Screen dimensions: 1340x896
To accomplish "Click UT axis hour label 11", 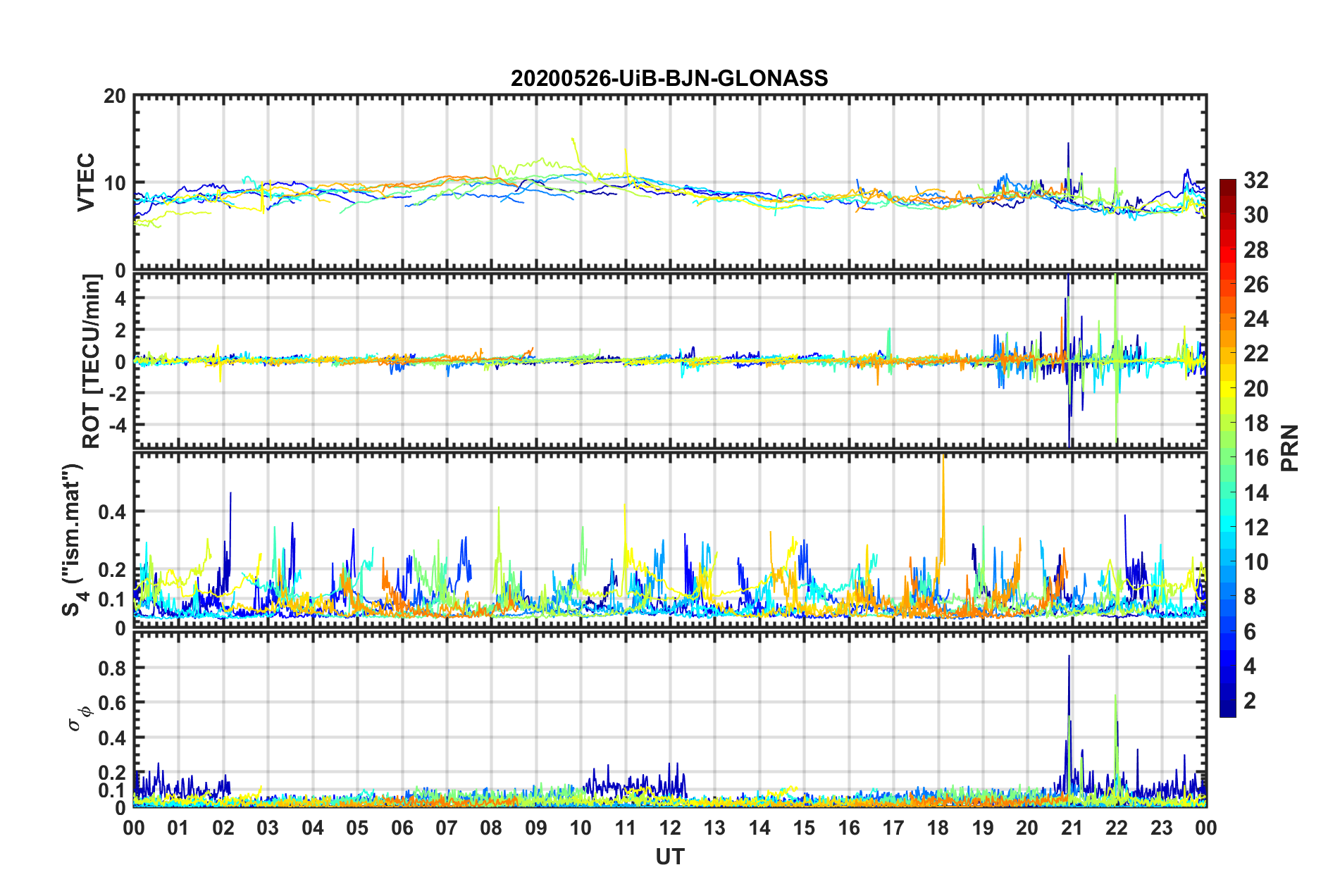I will tap(626, 828).
